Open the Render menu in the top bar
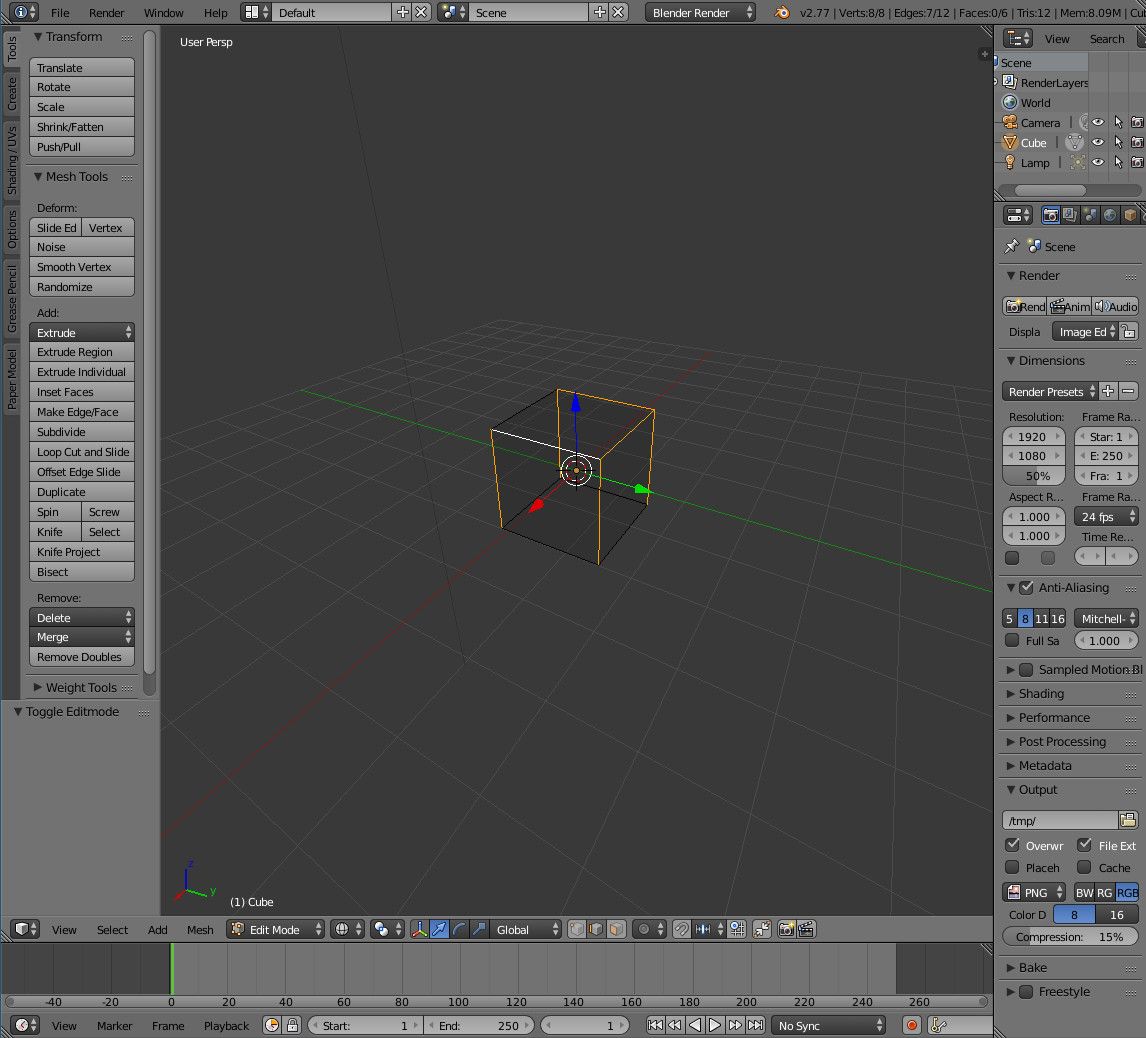The height and width of the screenshot is (1038, 1146). pyautogui.click(x=106, y=13)
